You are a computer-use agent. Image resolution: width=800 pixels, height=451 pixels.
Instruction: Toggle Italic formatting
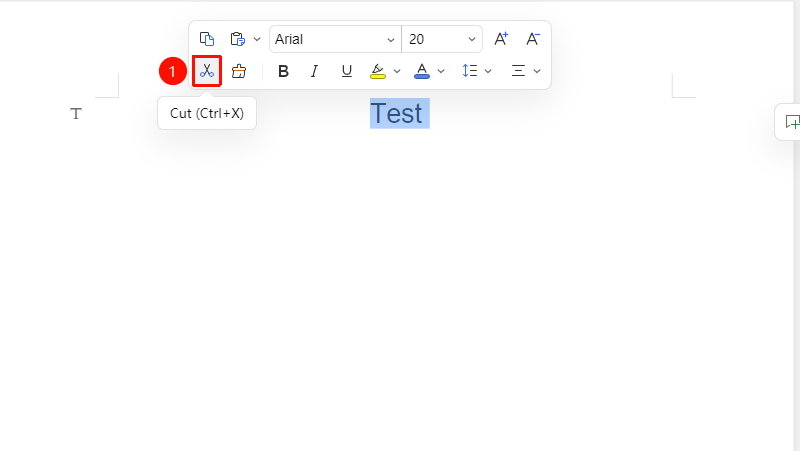(x=314, y=71)
